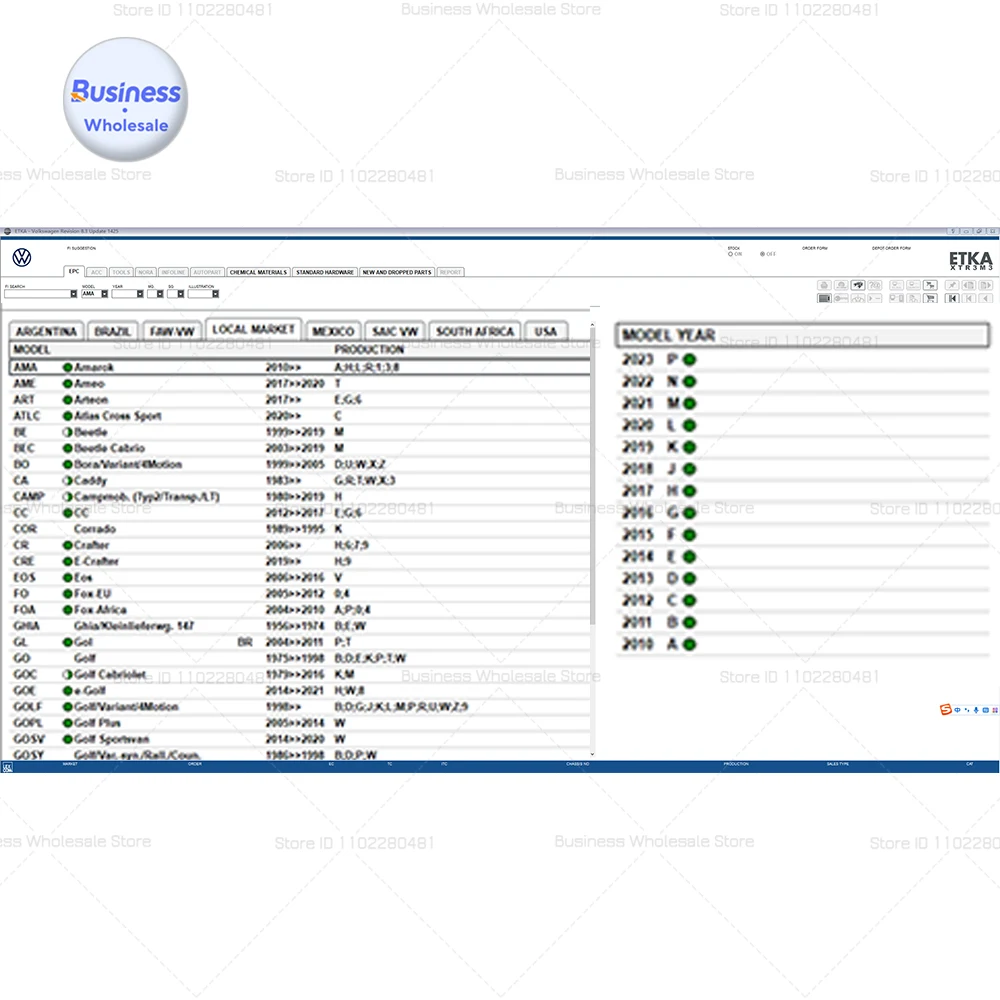The height and width of the screenshot is (1000, 1000).
Task: Select model year 2014 E row
Action: 802,557
